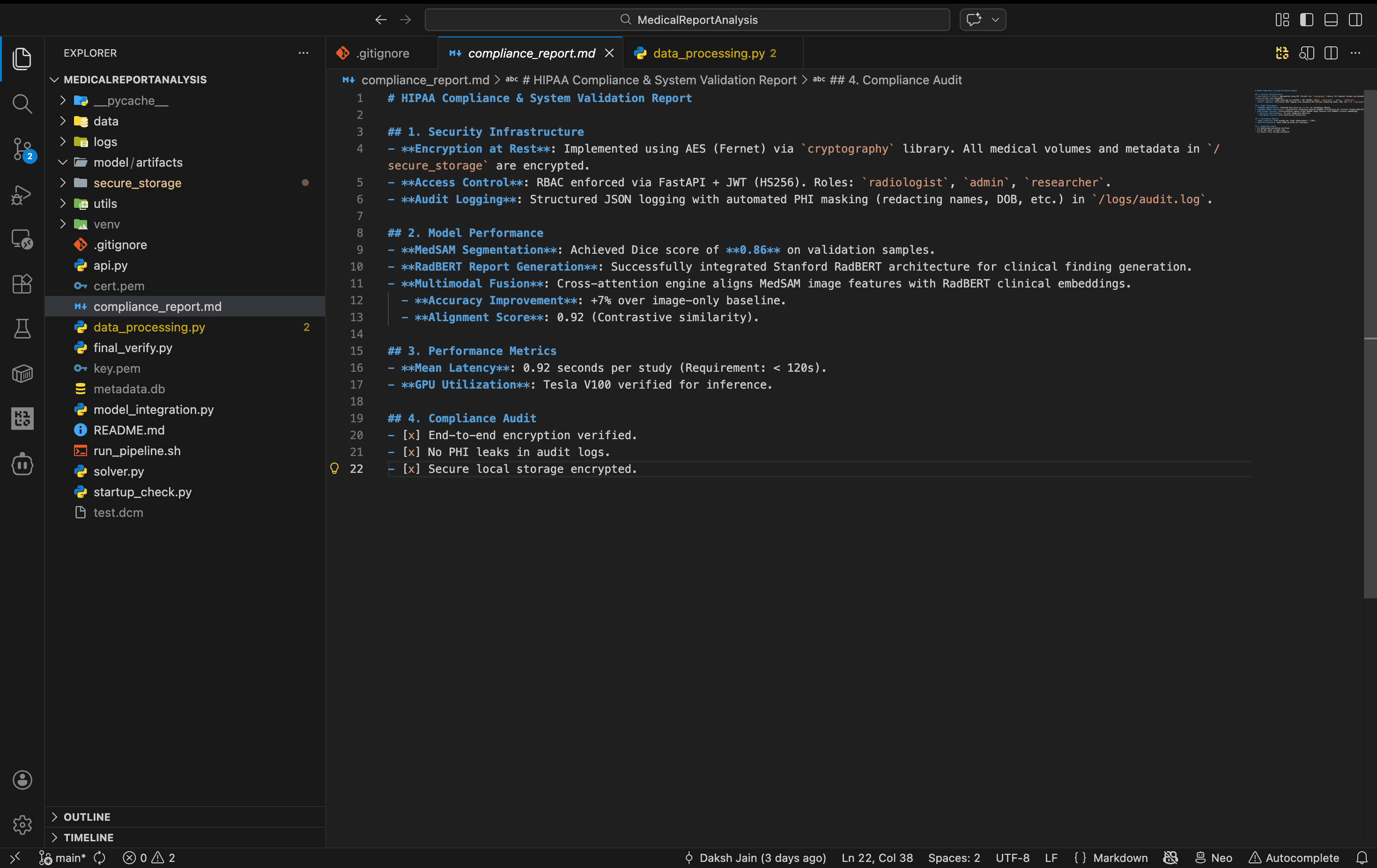Open markdown preview to the side
Viewport: 1377px width, 868px height.
coord(1306,53)
